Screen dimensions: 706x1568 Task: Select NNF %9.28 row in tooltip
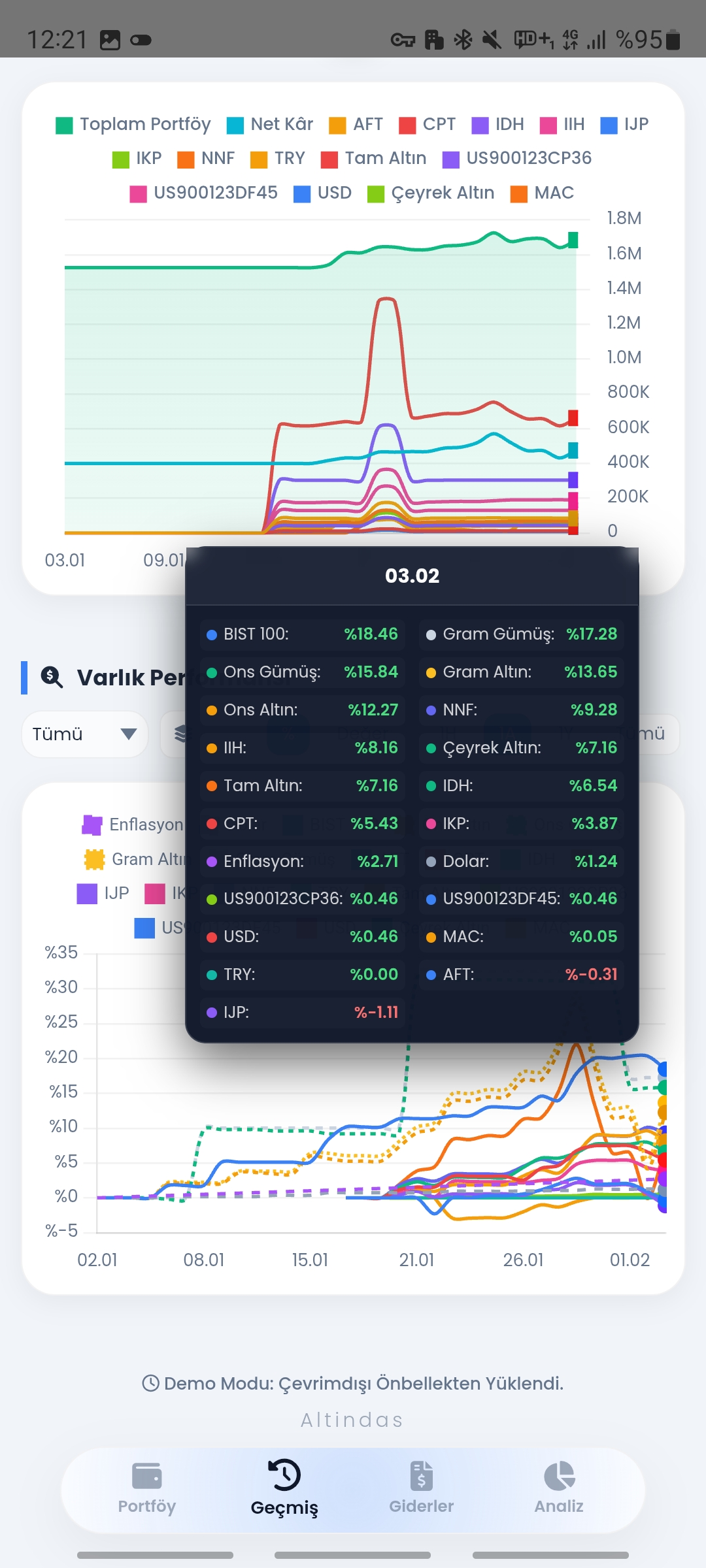(x=522, y=710)
